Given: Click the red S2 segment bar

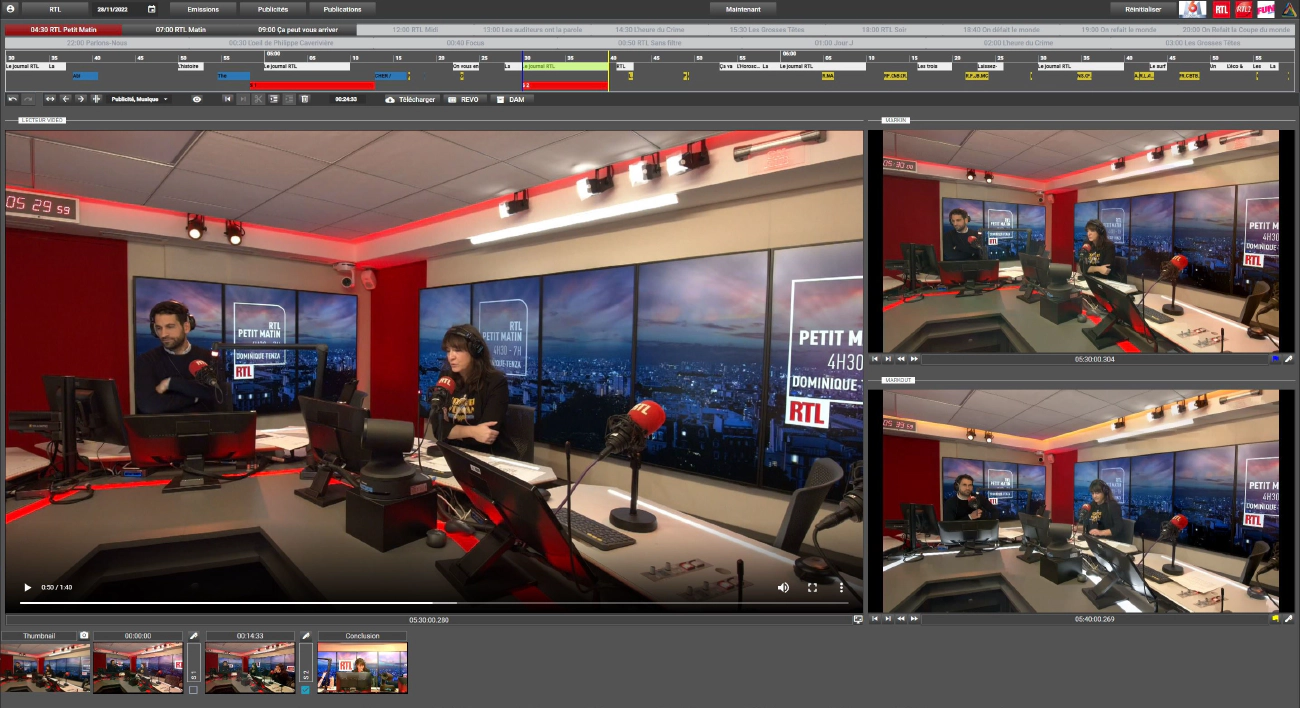Looking at the screenshot, I should (565, 86).
